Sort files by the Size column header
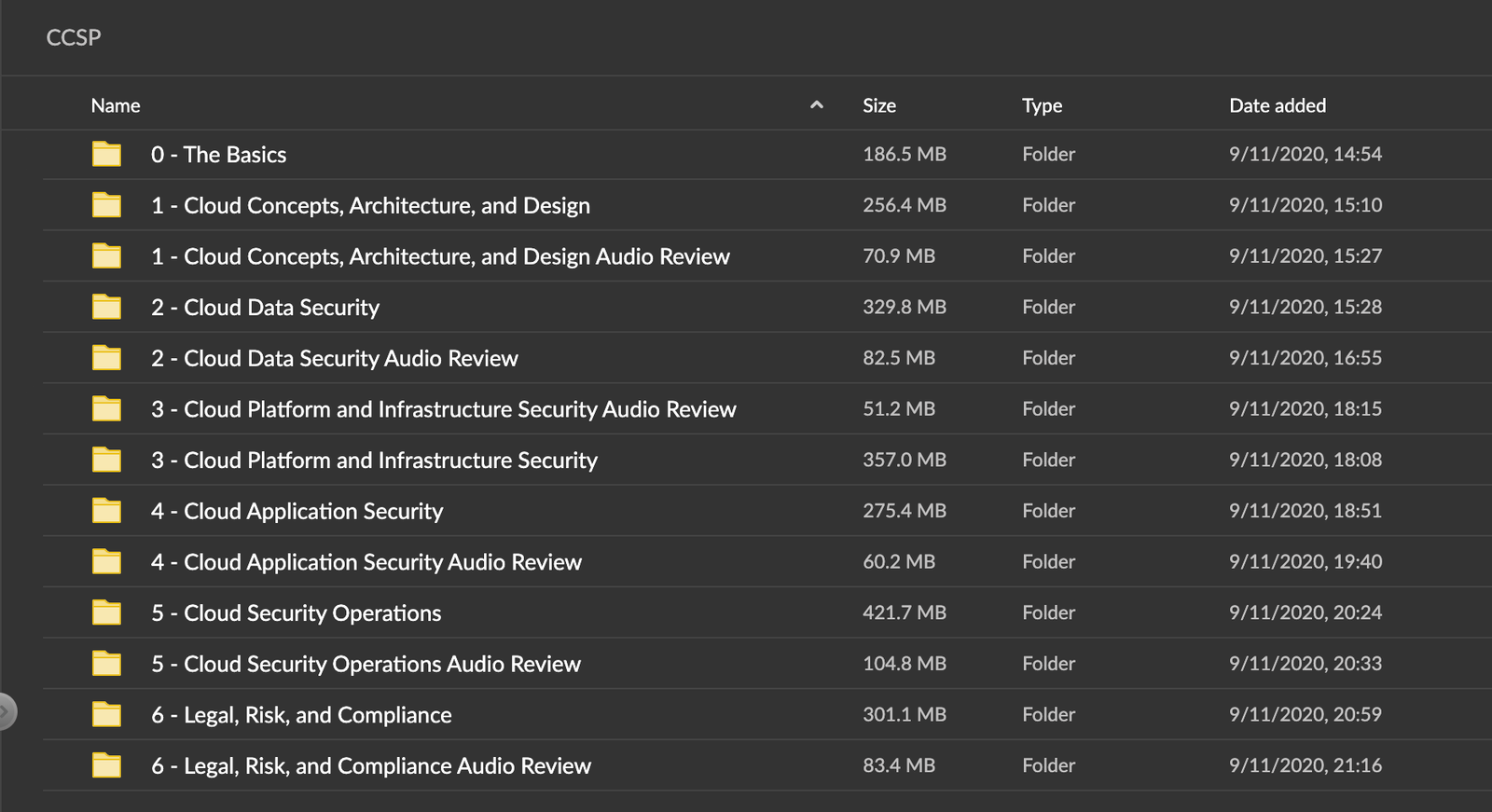Viewport: 1492px width, 812px height. [x=879, y=105]
